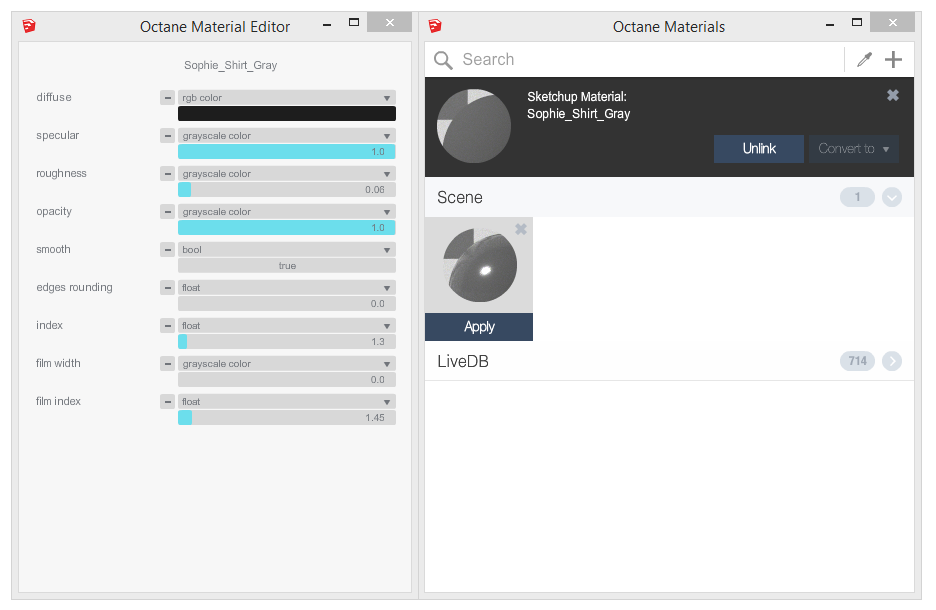Viewport: 936px width, 610px height.
Task: Minimize the Octane Materials window
Action: tap(830, 25)
